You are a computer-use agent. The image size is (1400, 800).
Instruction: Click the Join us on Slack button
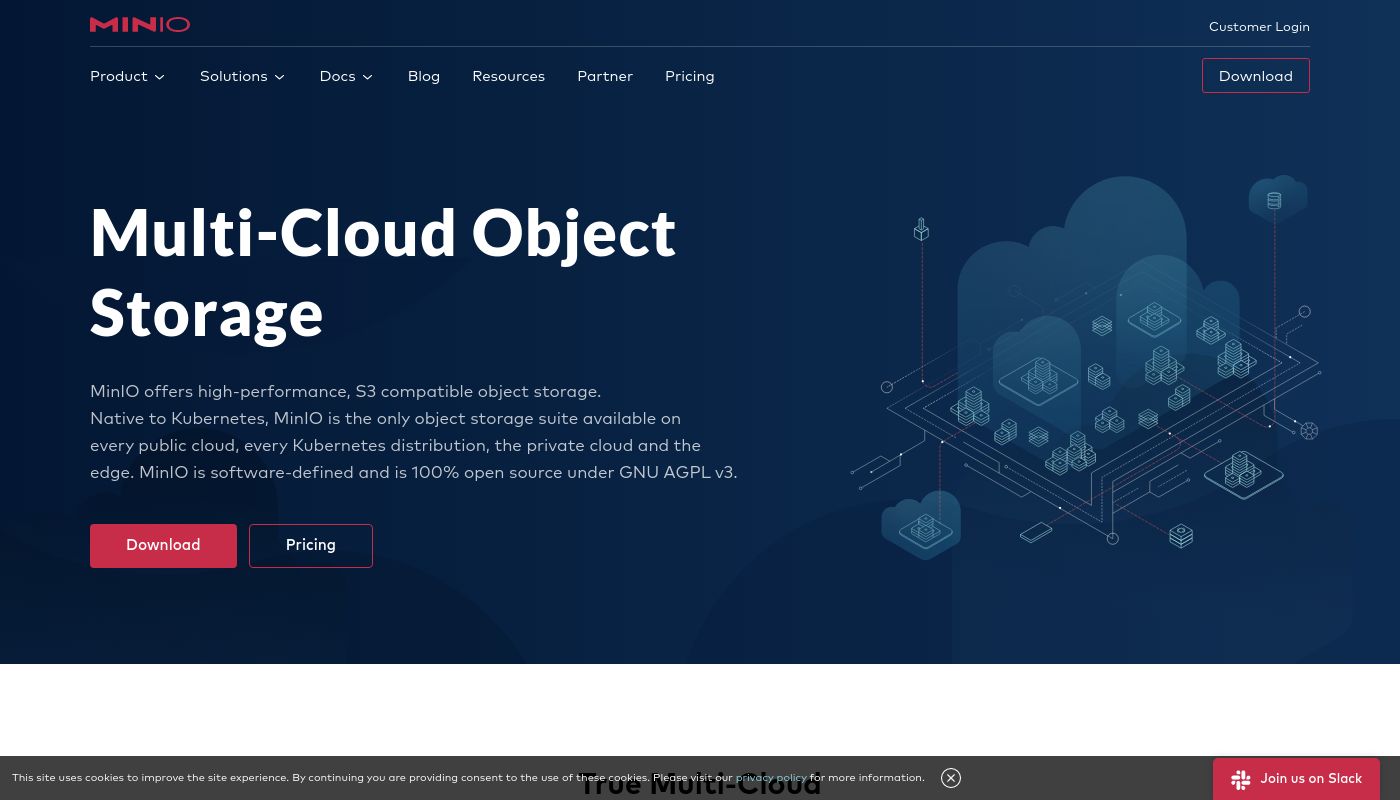1296,779
